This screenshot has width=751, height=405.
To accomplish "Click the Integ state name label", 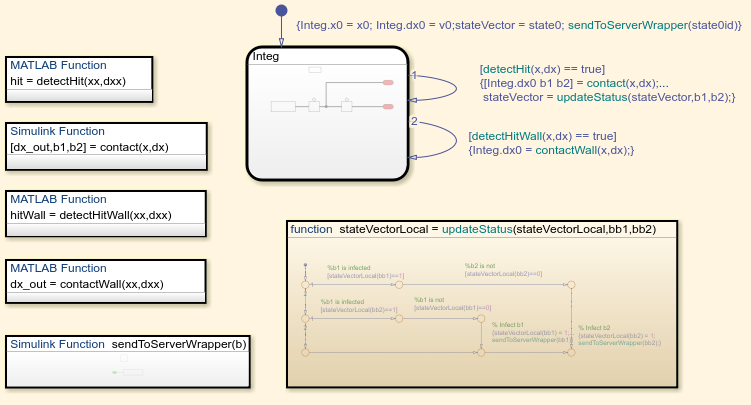I will point(266,56).
